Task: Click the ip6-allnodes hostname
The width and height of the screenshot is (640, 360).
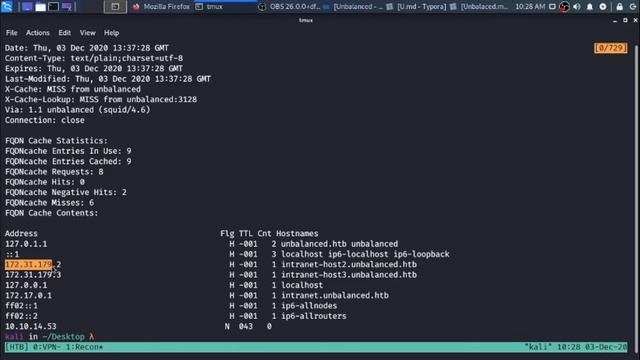Action: click(309, 306)
